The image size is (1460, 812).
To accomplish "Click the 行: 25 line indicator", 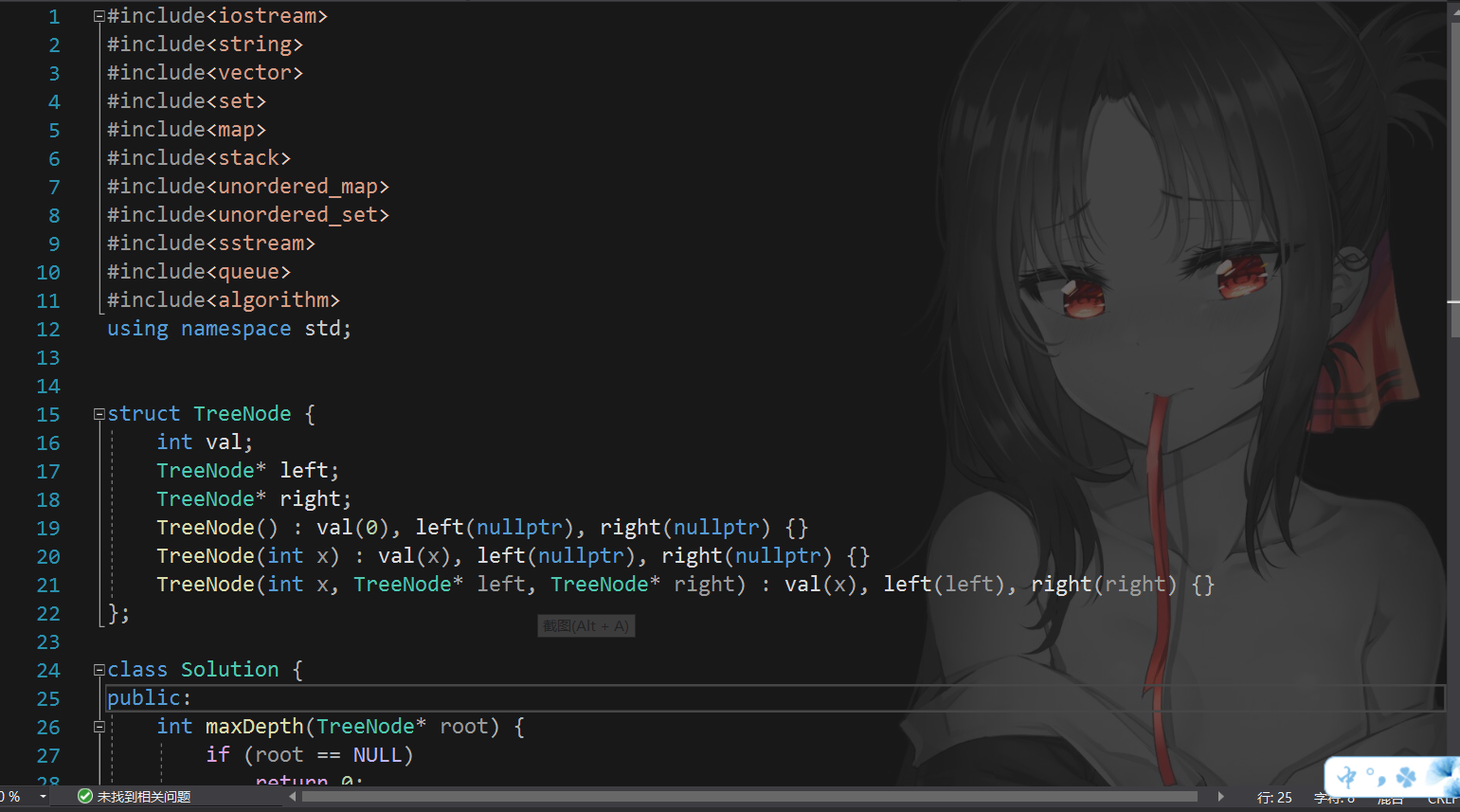I will click(1274, 798).
